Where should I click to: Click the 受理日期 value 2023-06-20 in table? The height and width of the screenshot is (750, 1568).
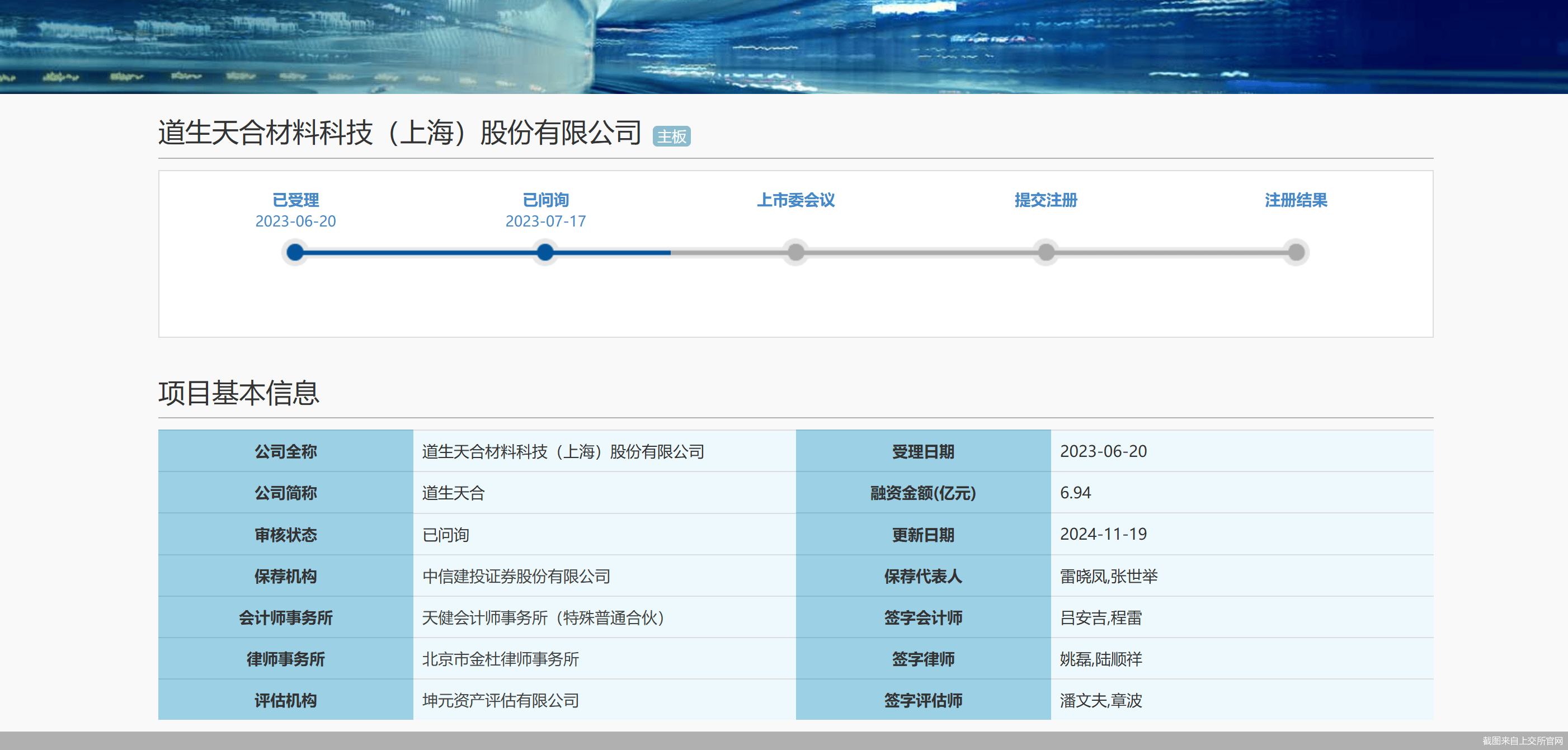coord(1104,451)
